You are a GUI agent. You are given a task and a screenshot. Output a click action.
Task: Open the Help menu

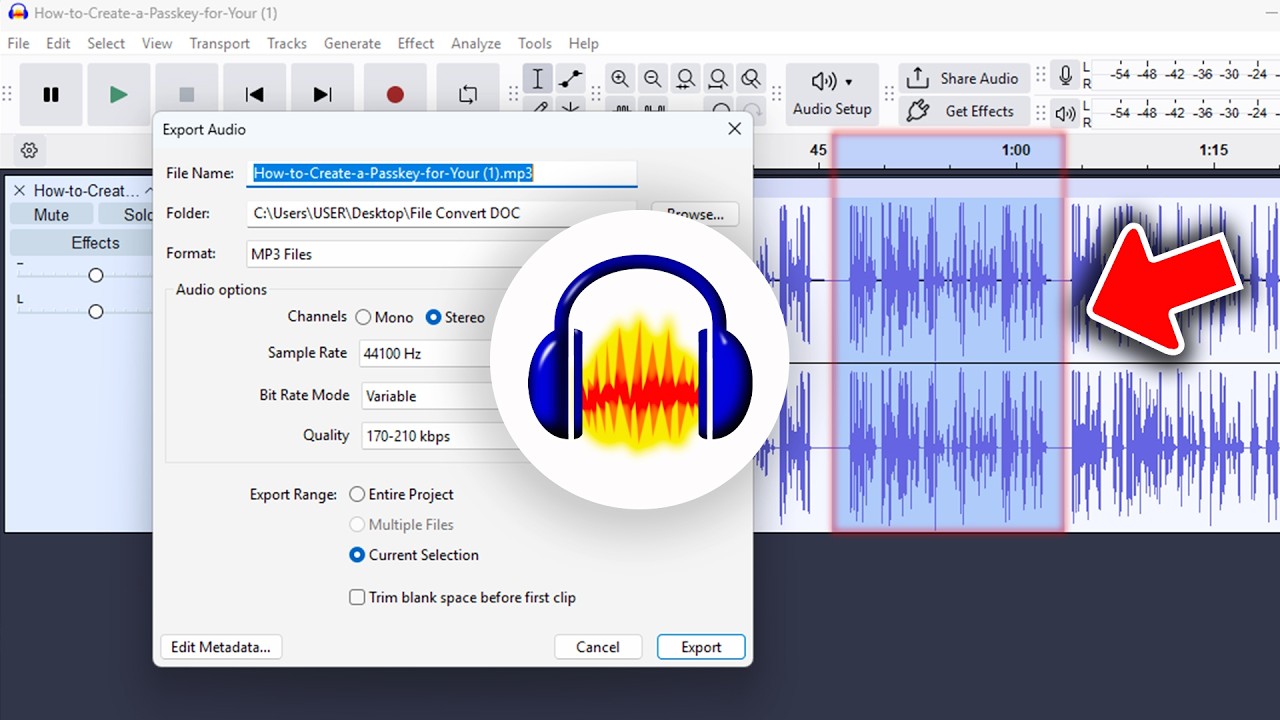(584, 44)
